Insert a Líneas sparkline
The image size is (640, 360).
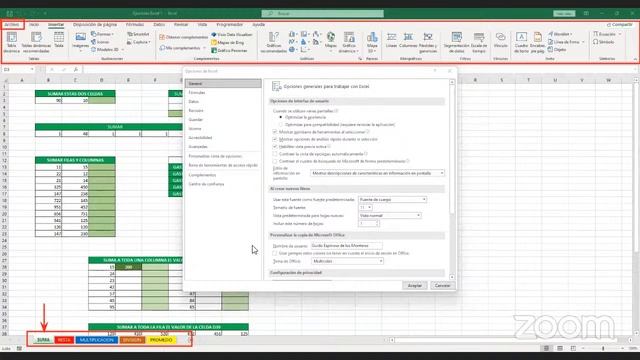(391, 40)
